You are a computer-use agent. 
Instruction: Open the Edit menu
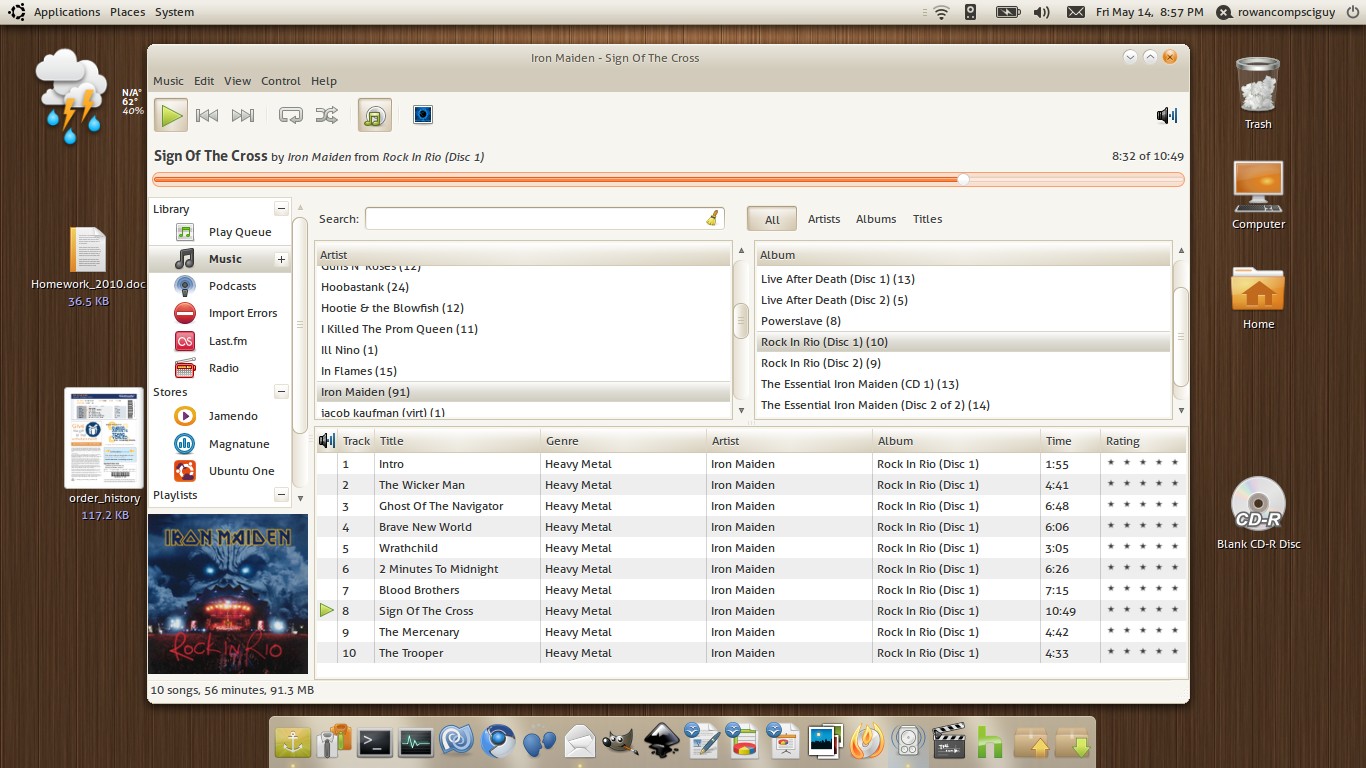tap(204, 81)
